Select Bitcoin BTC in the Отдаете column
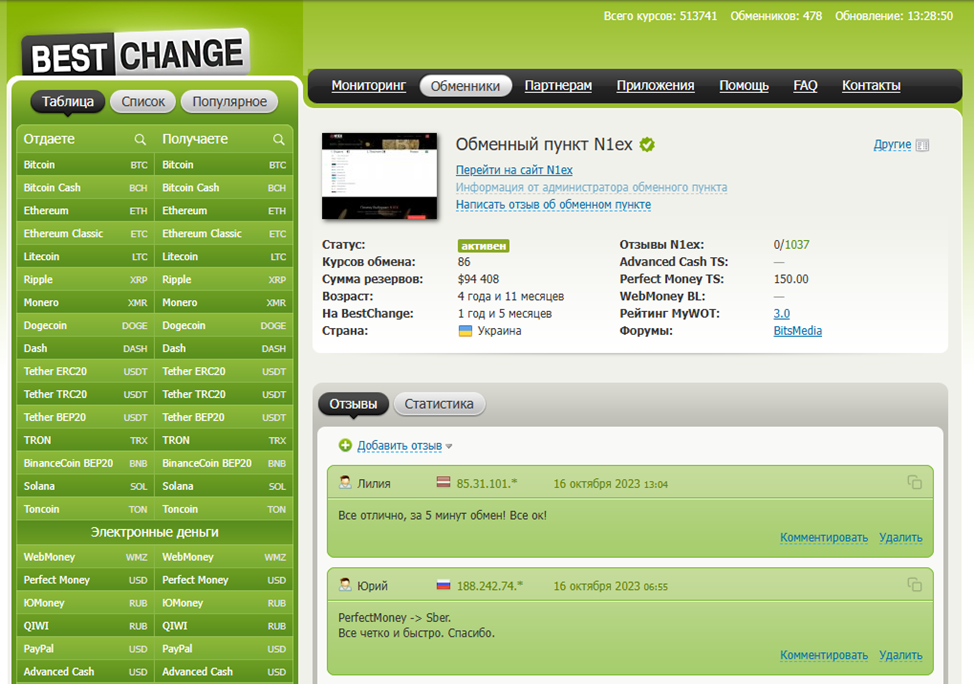 click(x=85, y=165)
